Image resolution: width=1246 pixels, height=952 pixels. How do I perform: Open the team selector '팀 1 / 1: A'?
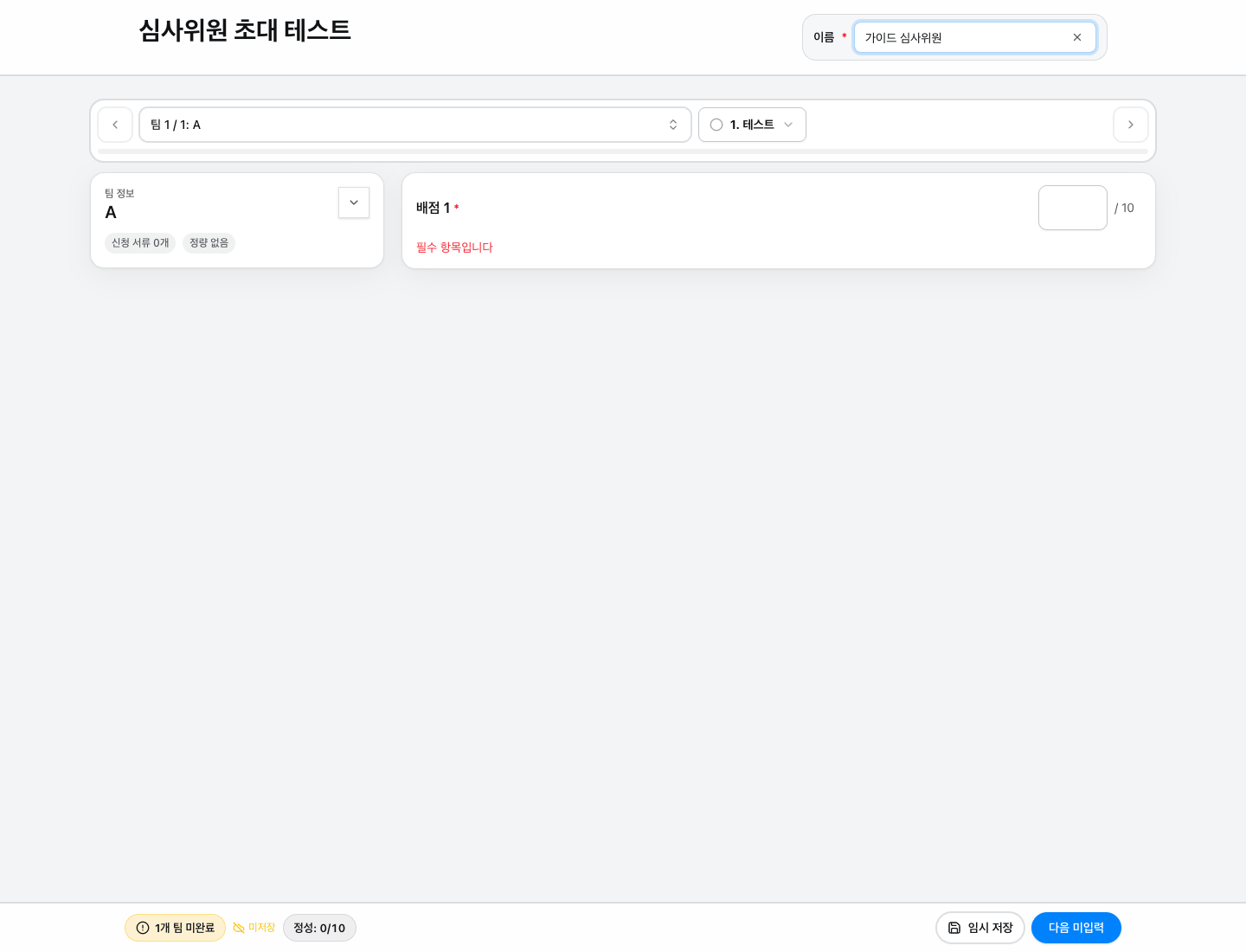(415, 125)
